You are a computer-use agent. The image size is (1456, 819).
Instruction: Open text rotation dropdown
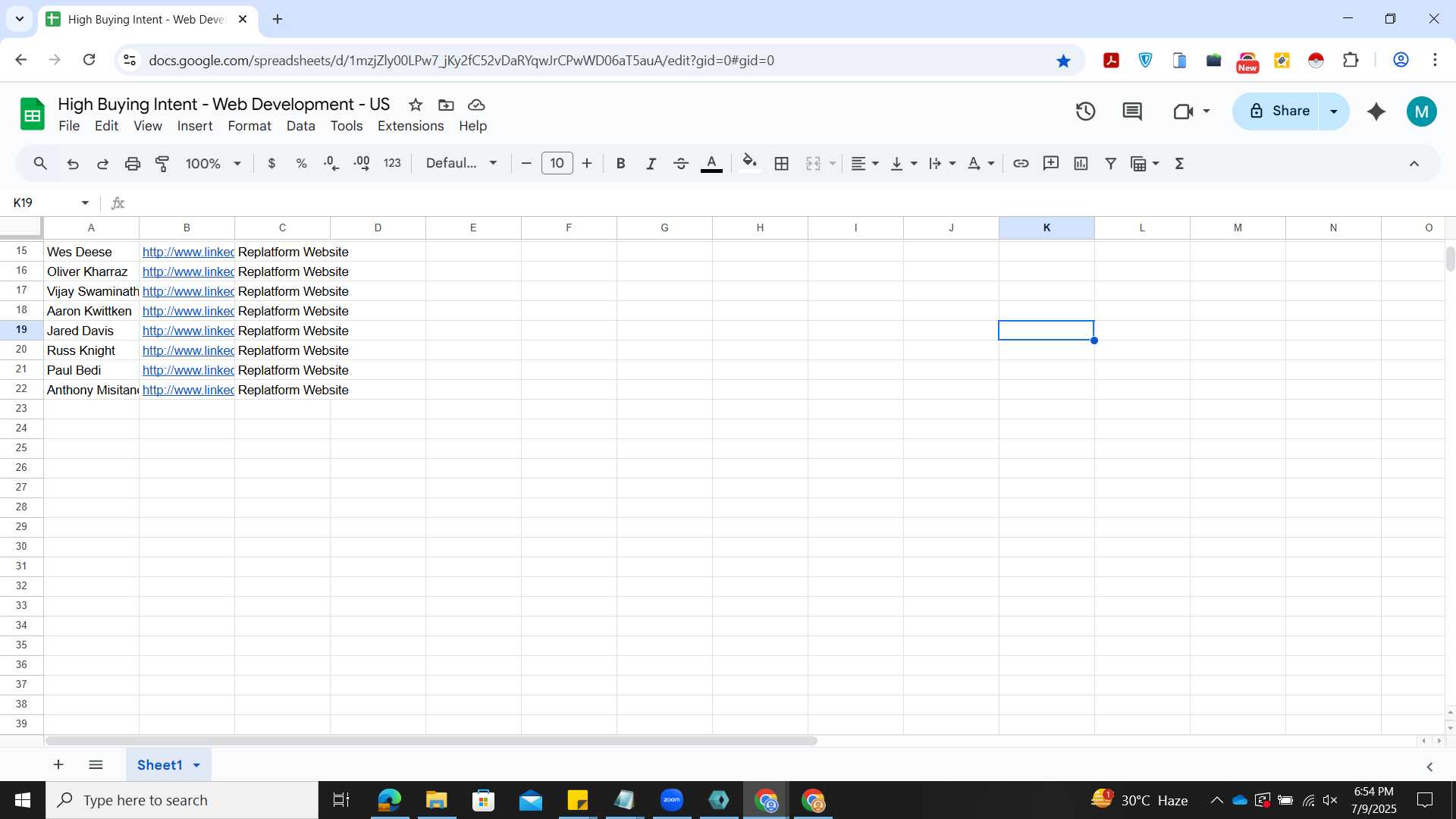click(x=981, y=163)
